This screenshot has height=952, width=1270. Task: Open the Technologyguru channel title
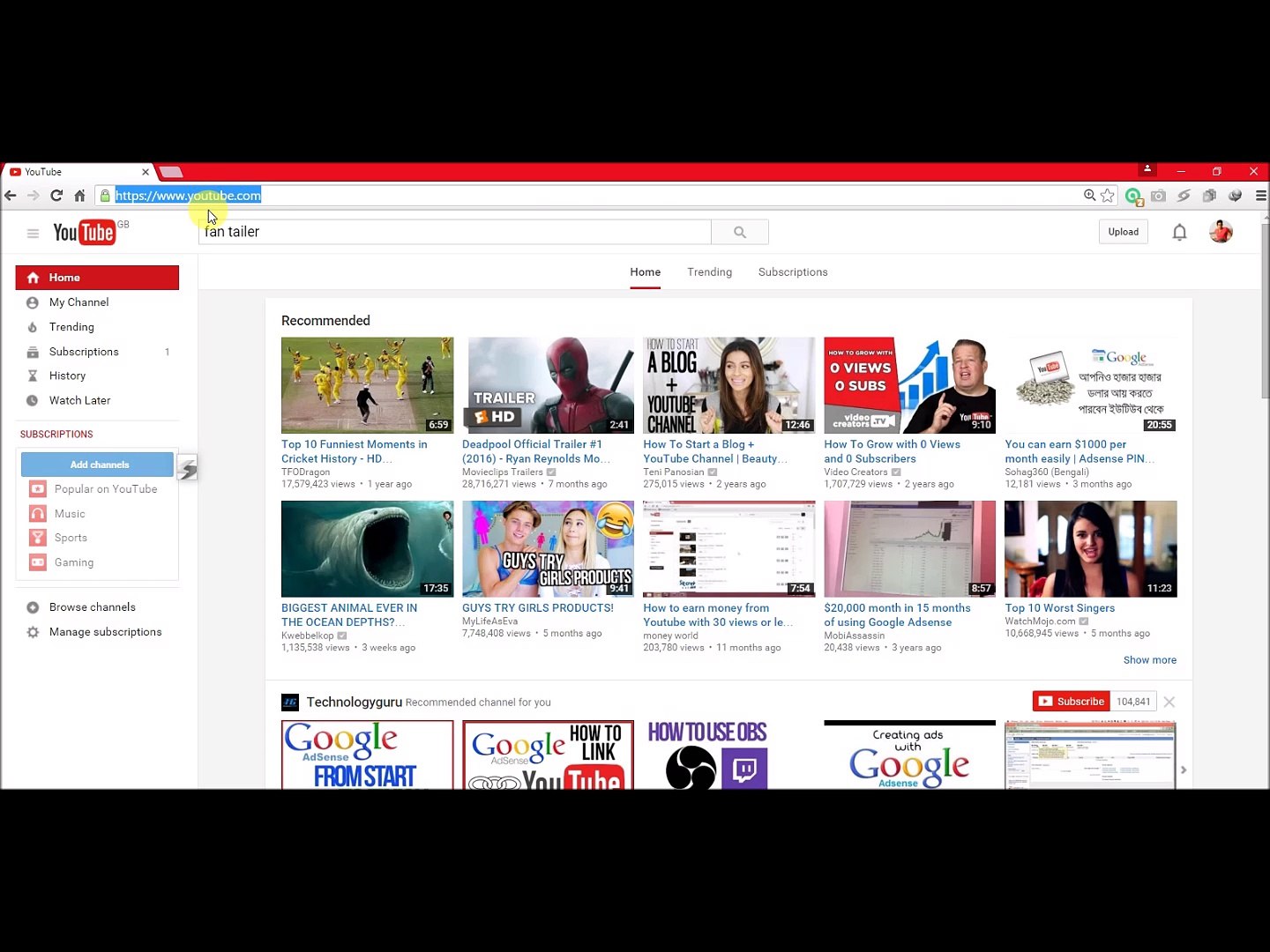[x=354, y=703]
